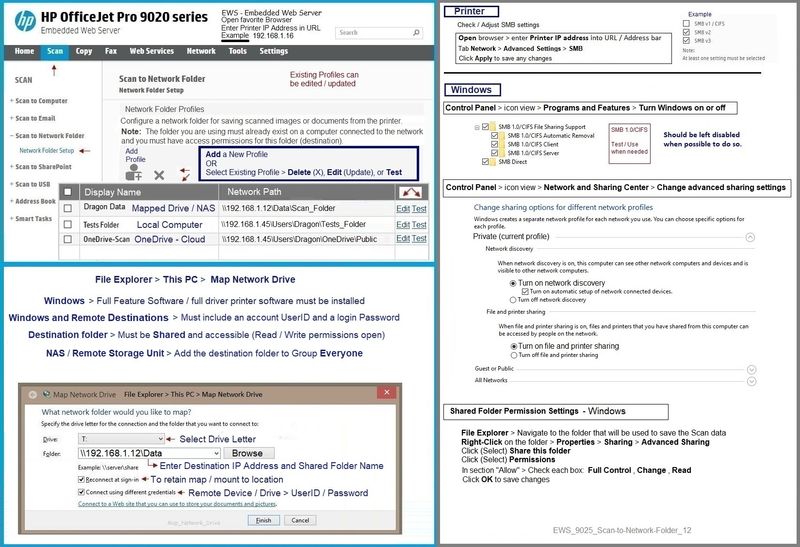
Task: Click the Network Folder Setup link
Action: pos(46,151)
